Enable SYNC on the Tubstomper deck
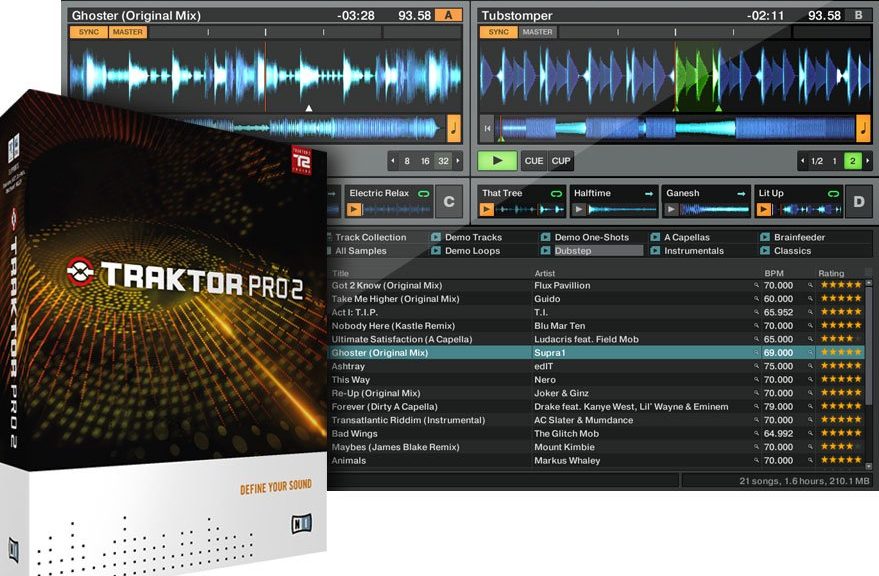The height and width of the screenshot is (576, 879). pos(497,32)
